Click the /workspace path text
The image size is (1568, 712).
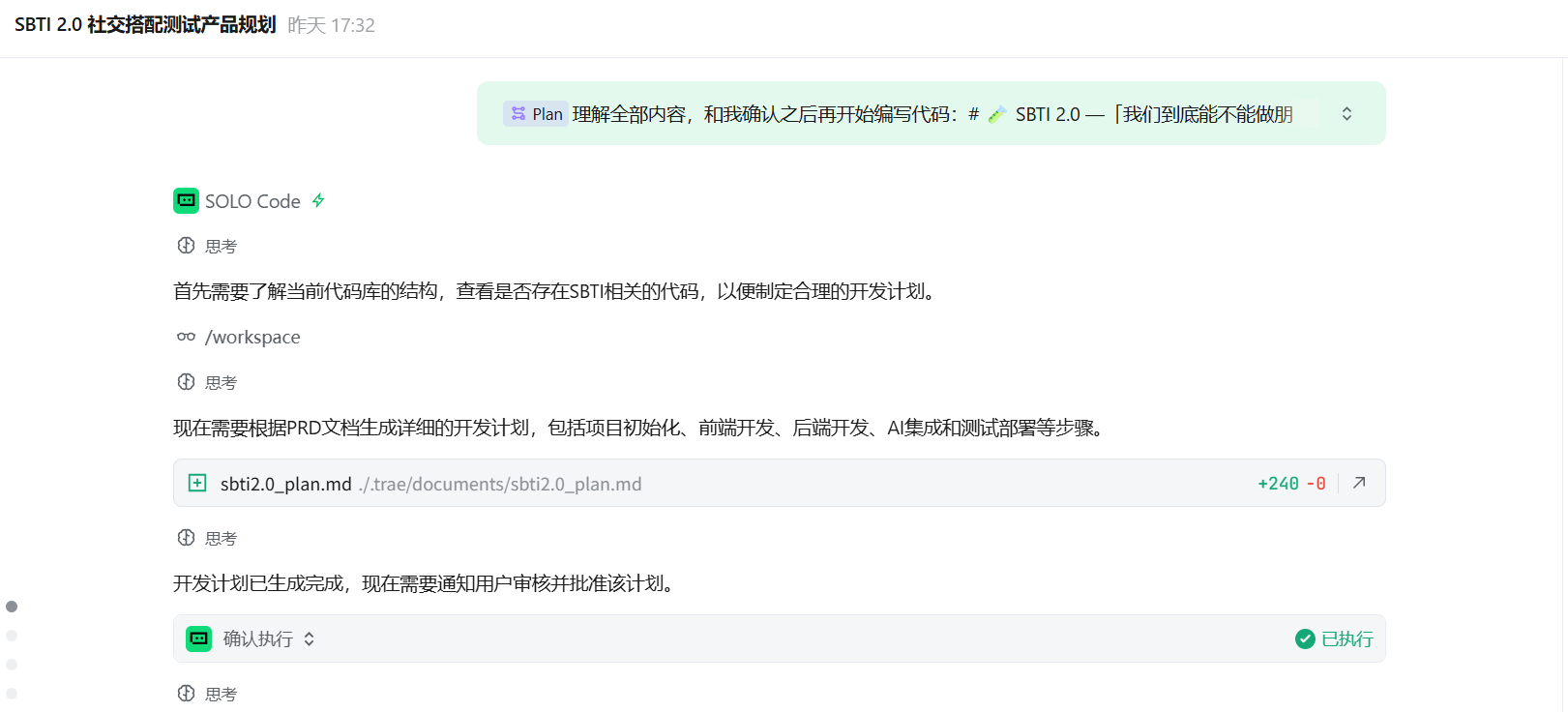point(252,337)
